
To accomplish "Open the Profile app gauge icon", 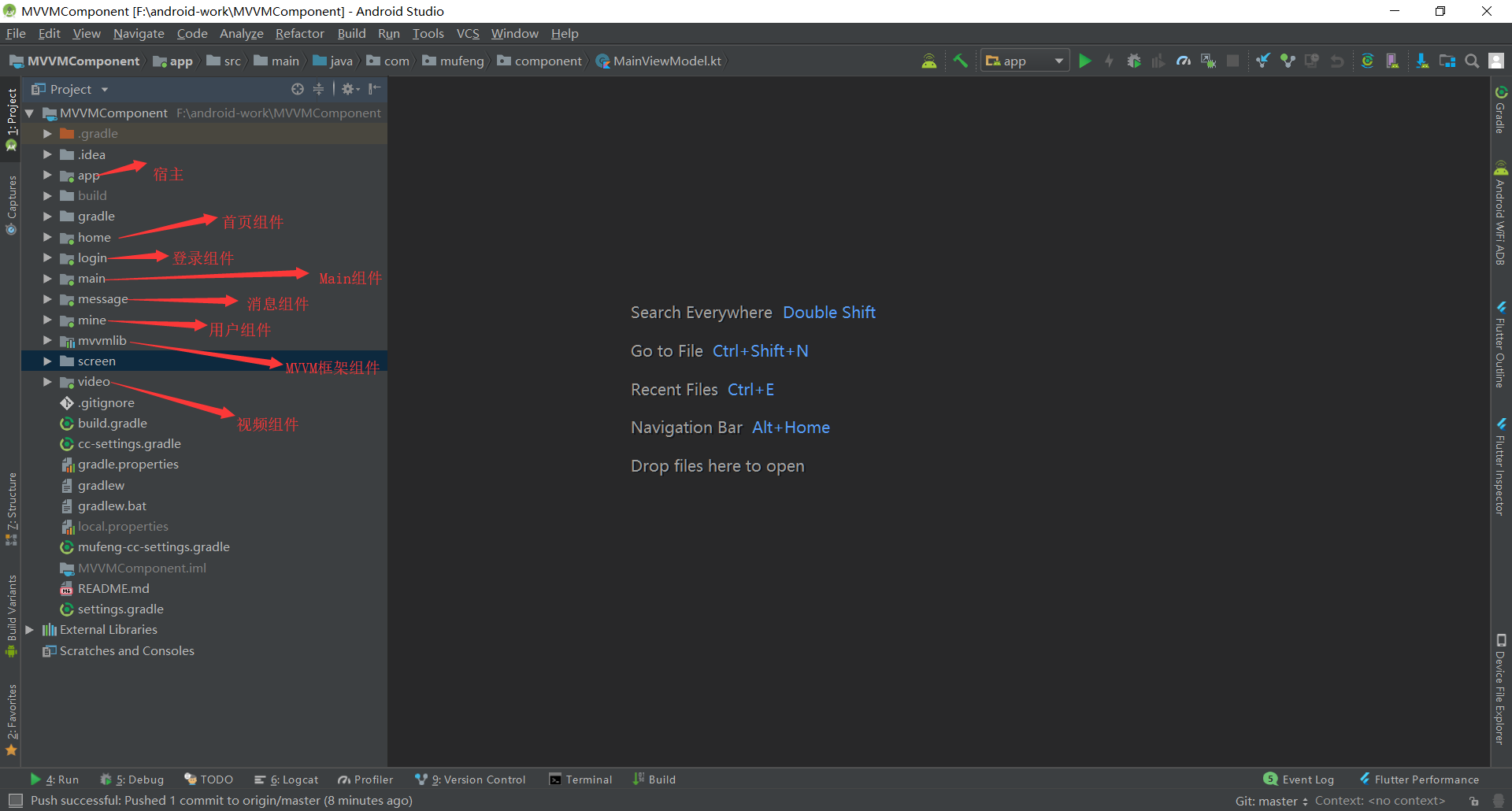I will coord(1183,61).
